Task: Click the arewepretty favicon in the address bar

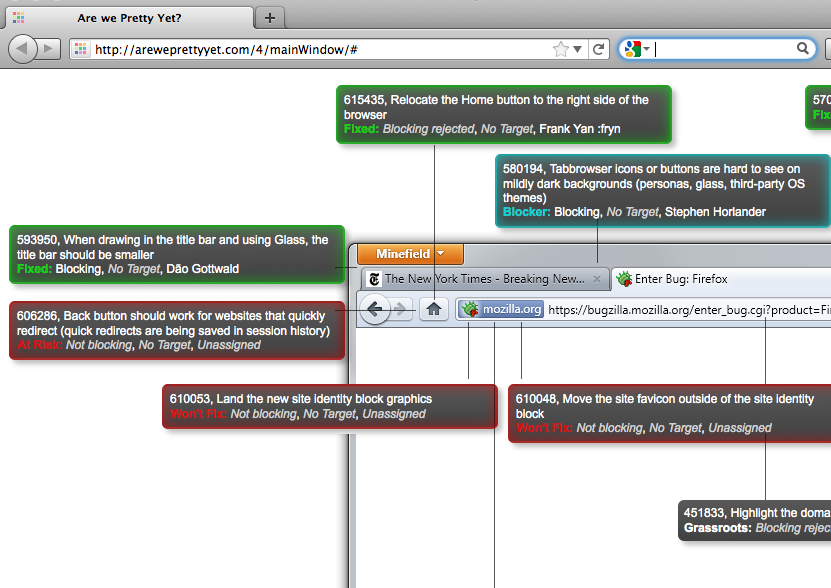Action: tap(82, 49)
